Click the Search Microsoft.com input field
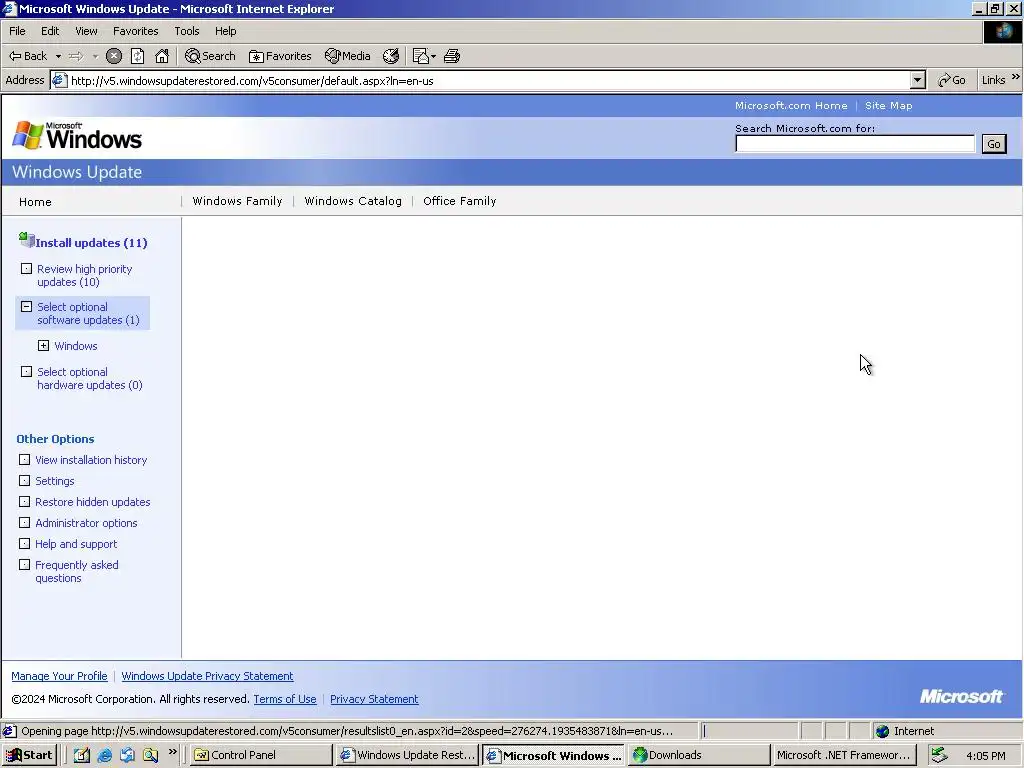Image resolution: width=1024 pixels, height=768 pixels. click(855, 144)
